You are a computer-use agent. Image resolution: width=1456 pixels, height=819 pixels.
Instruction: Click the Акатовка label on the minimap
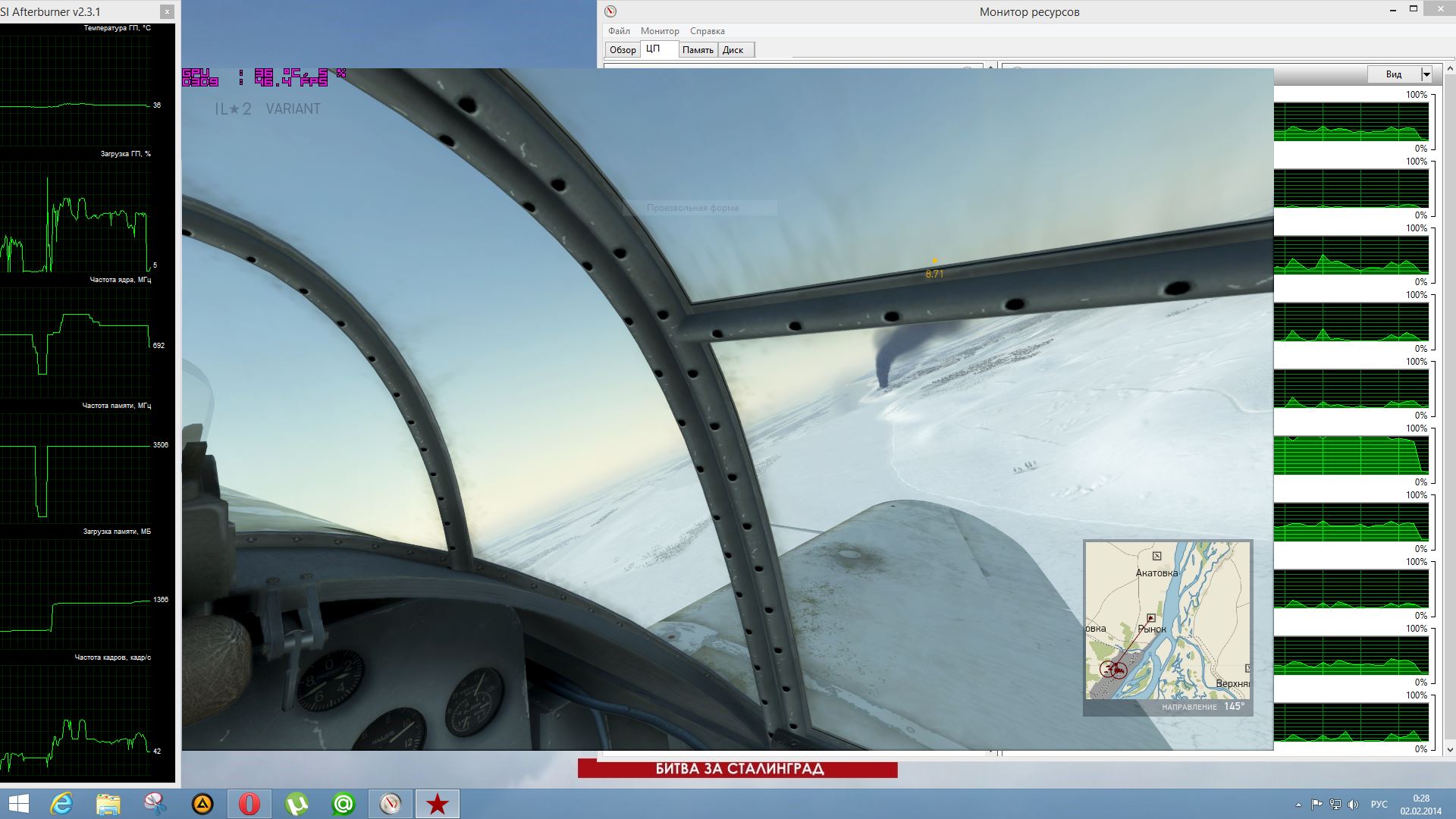coord(1156,573)
